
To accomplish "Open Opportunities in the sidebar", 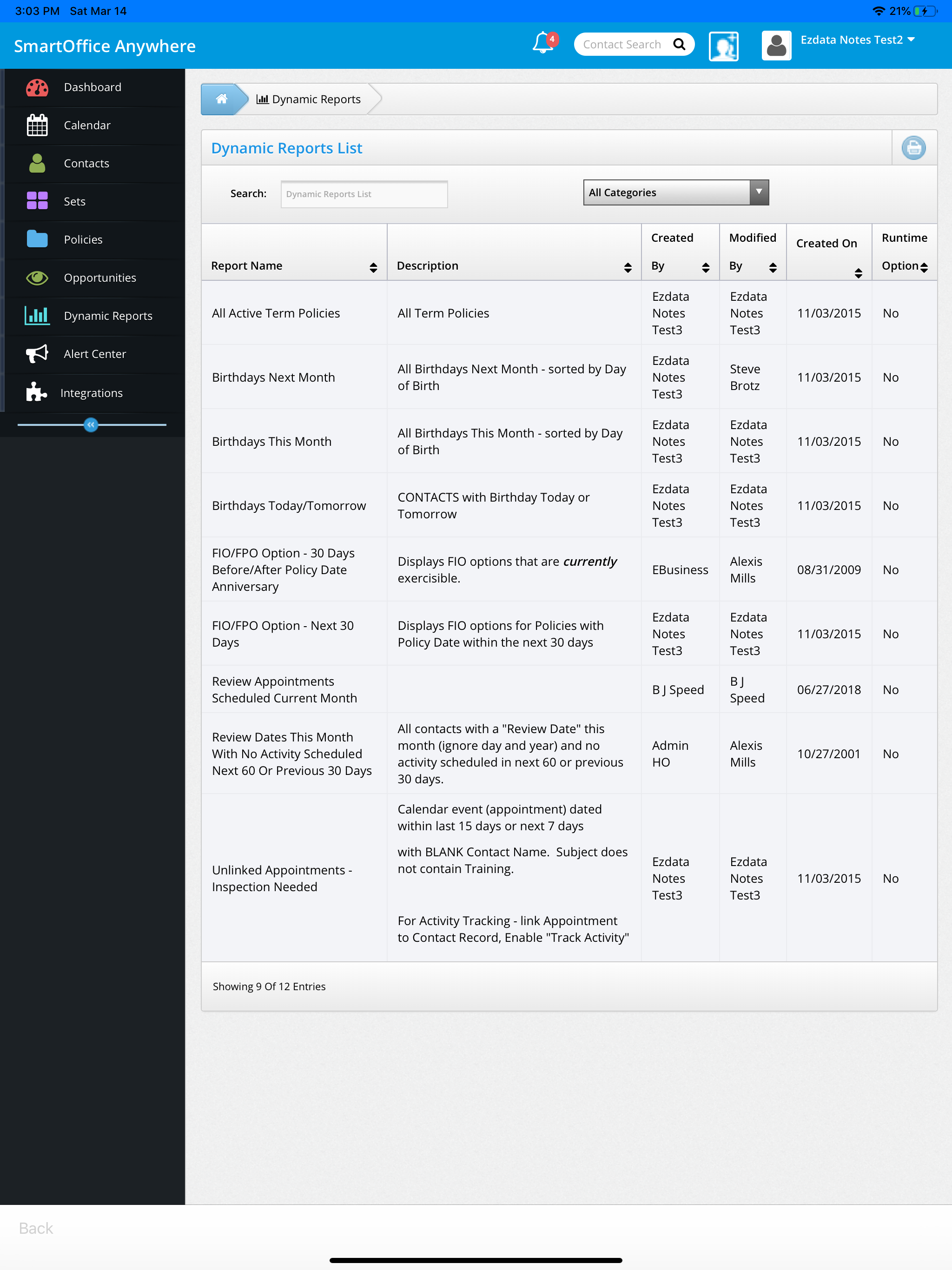I will [93, 278].
